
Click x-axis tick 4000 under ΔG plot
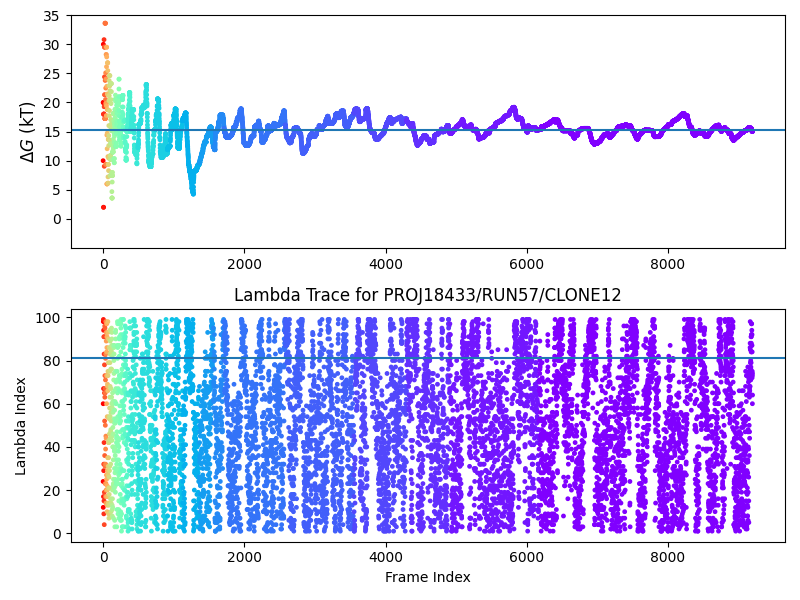386,264
